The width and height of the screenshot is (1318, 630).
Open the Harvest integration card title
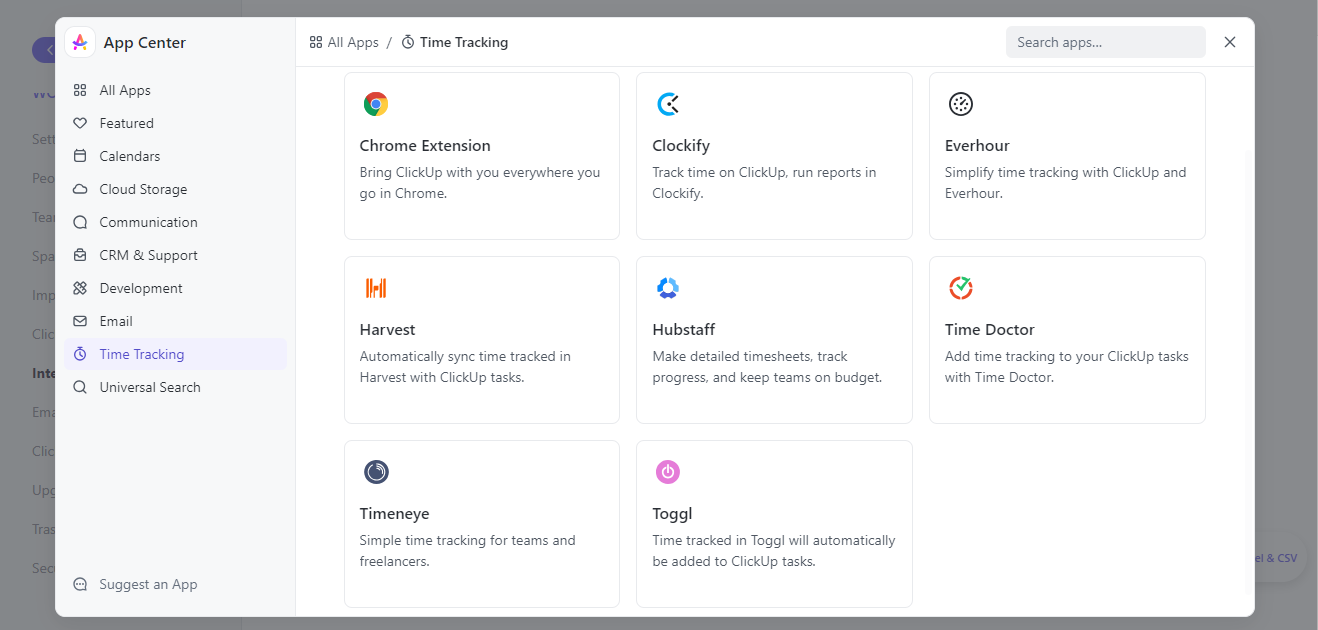point(387,329)
